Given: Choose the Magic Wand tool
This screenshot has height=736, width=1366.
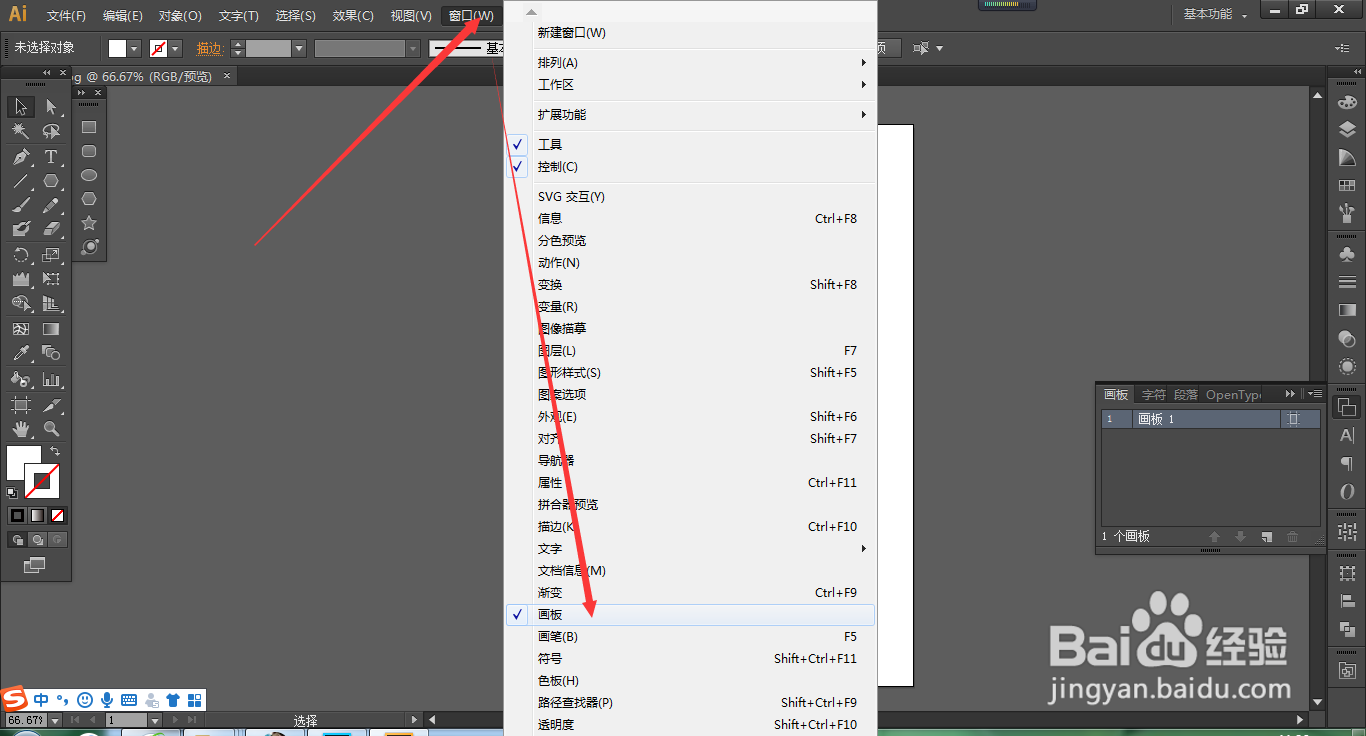Looking at the screenshot, I should click(x=21, y=131).
